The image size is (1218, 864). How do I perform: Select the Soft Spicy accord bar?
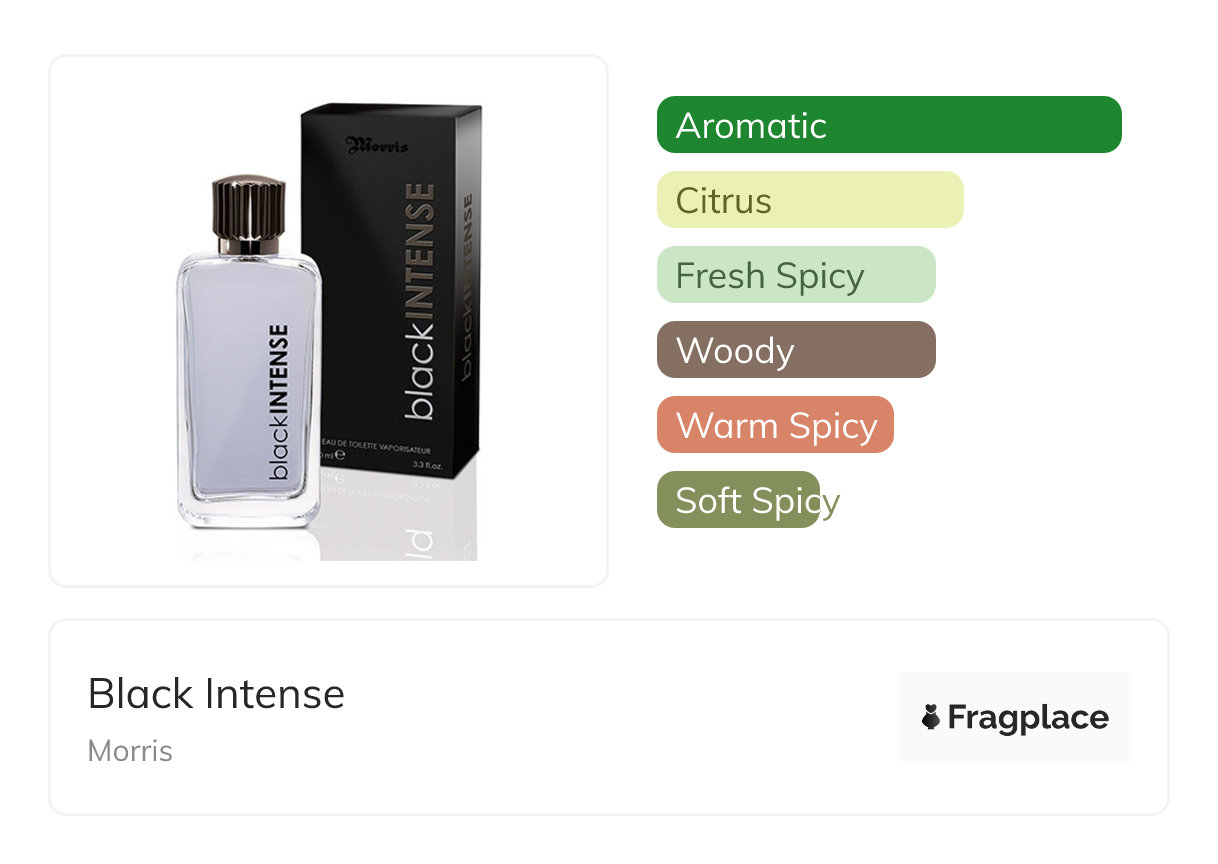tap(738, 500)
